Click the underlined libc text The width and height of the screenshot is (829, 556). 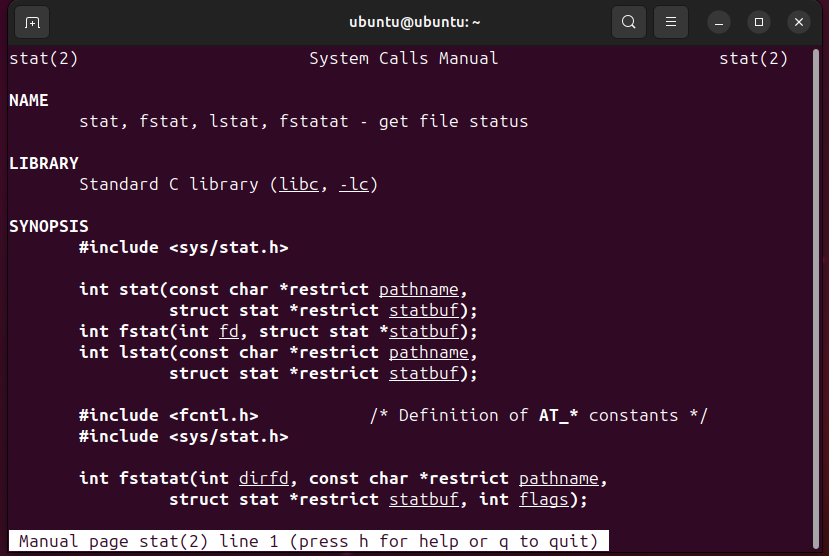(x=298, y=184)
